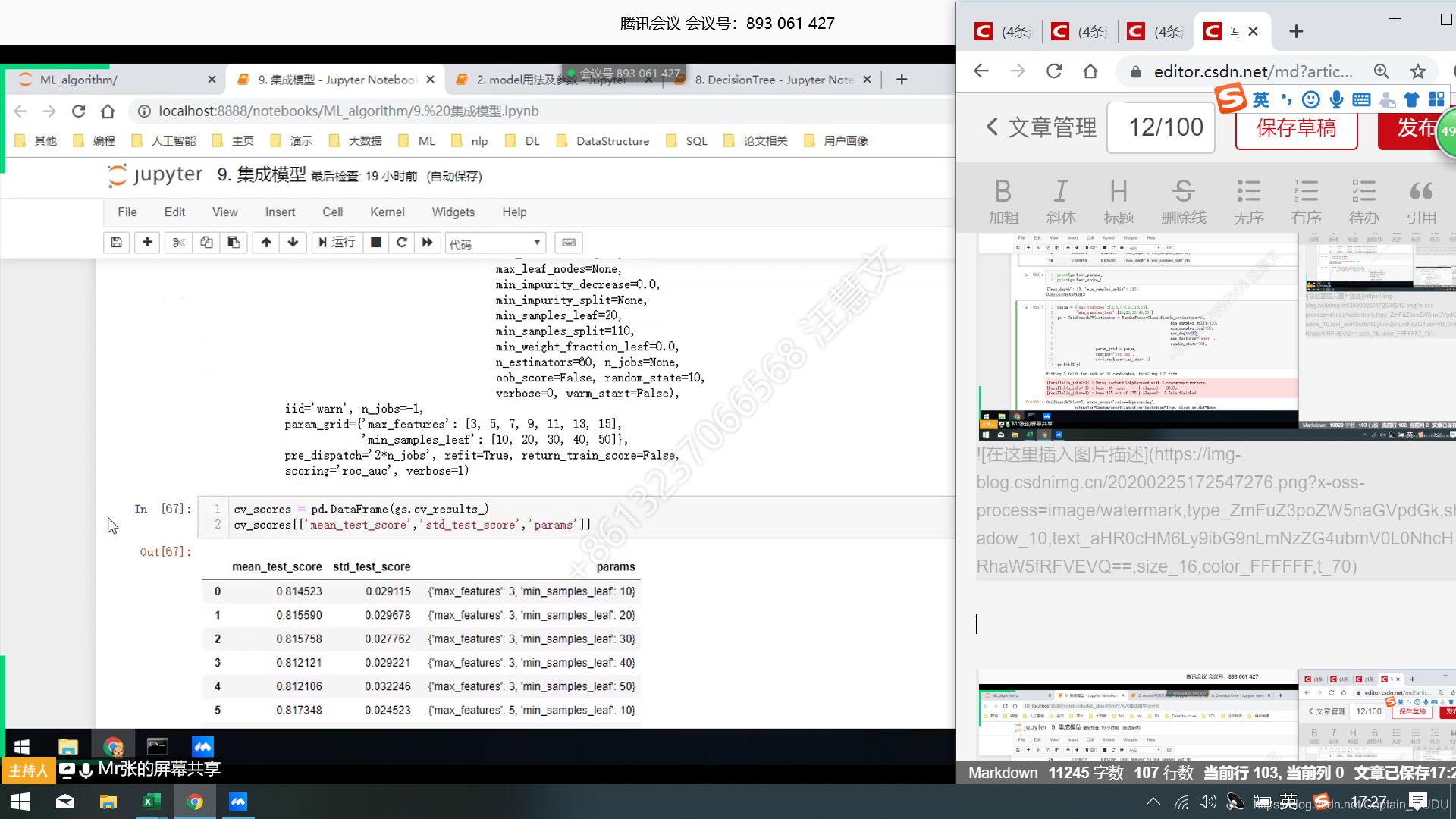Reload the localhost Jupyter page
Viewport: 1456px width, 819px height.
click(78, 111)
